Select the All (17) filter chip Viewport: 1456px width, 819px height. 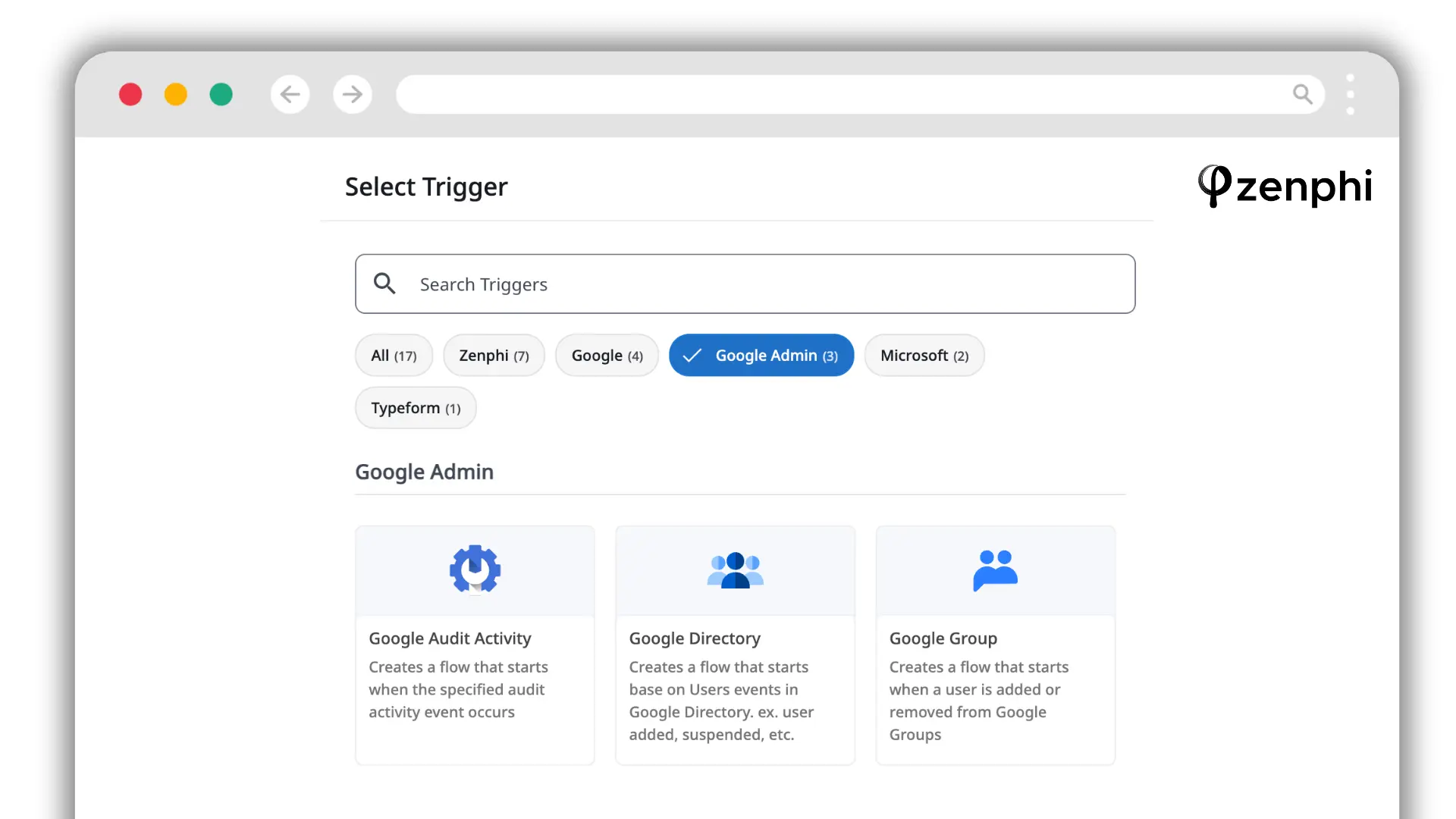pos(394,355)
